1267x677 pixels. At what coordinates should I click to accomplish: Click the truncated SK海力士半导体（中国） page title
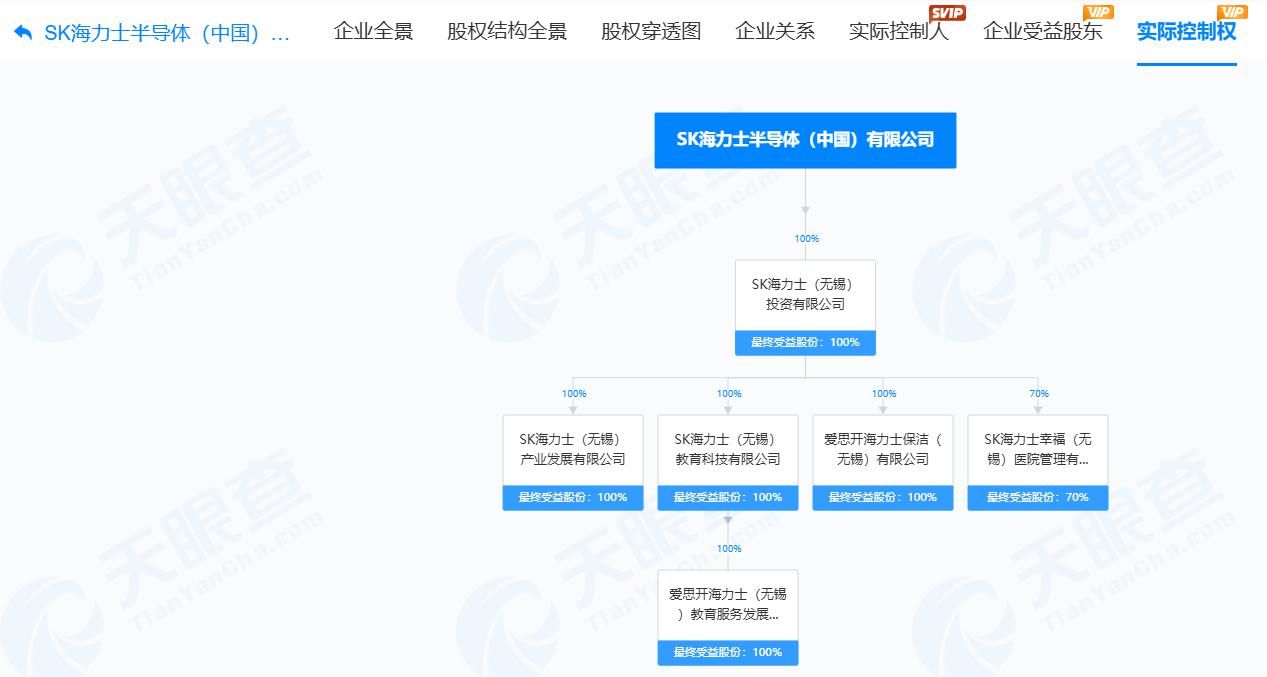(167, 32)
